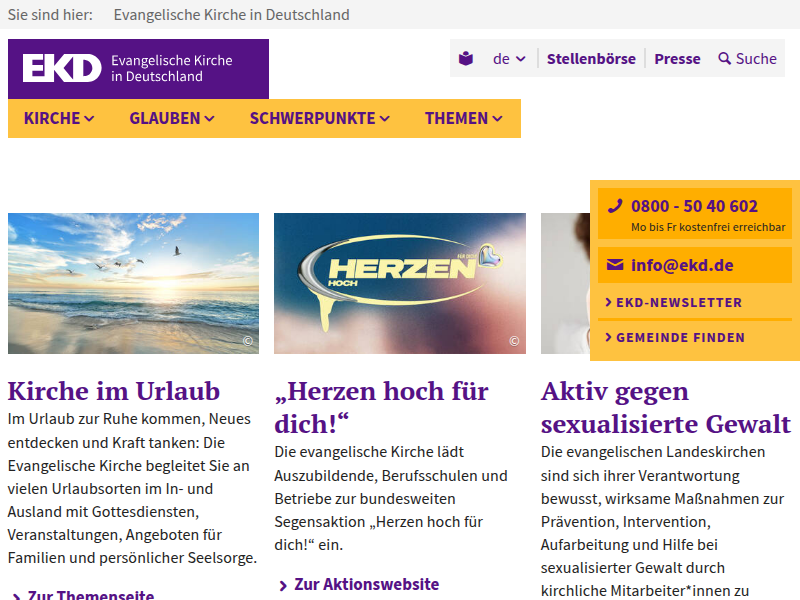Click 'Sie sind hier:' label

pyautogui.click(x=50, y=15)
